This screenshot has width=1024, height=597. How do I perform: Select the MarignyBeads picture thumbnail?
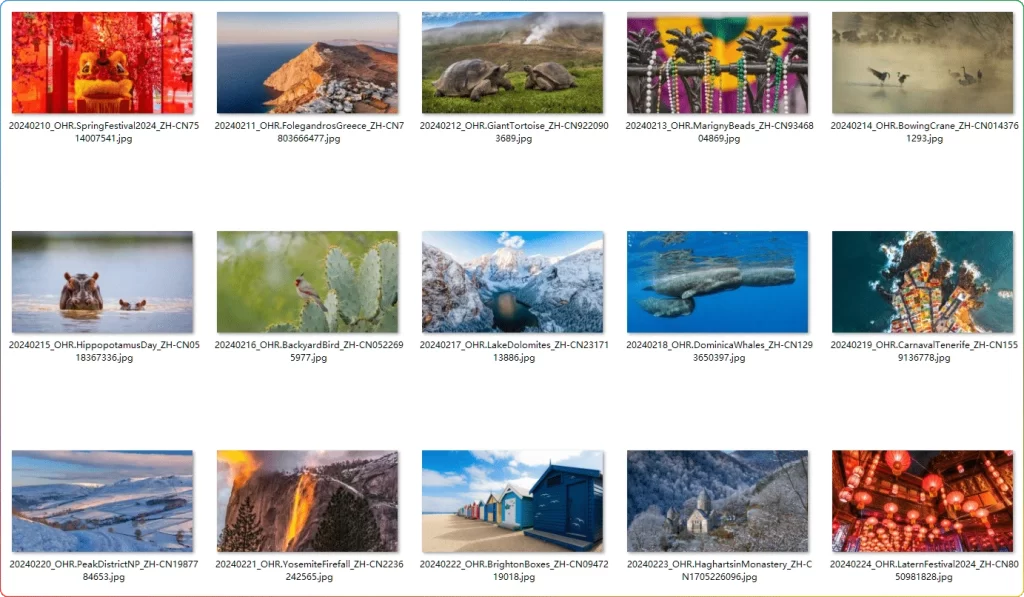click(718, 63)
